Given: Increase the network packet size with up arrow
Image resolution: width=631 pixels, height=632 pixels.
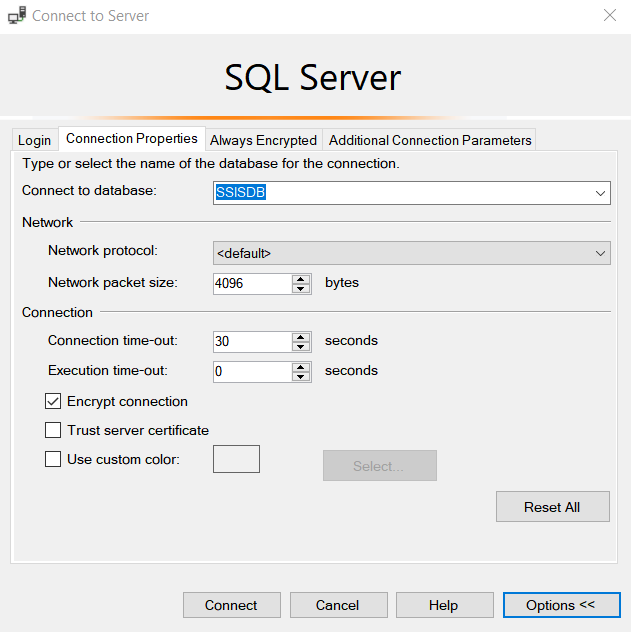Looking at the screenshot, I should click(x=301, y=278).
